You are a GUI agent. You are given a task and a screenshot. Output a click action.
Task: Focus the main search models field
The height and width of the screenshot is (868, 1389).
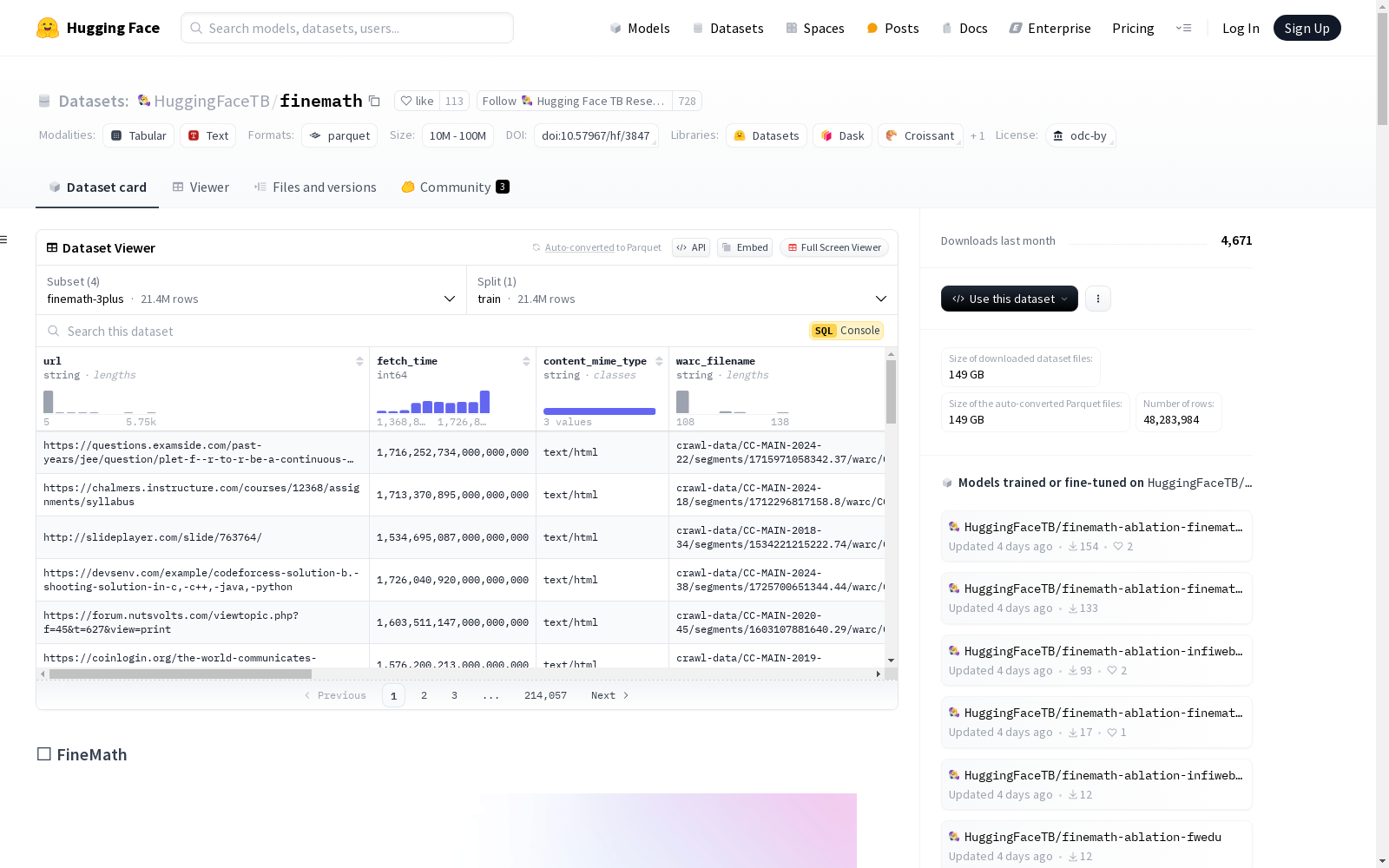pos(347,28)
